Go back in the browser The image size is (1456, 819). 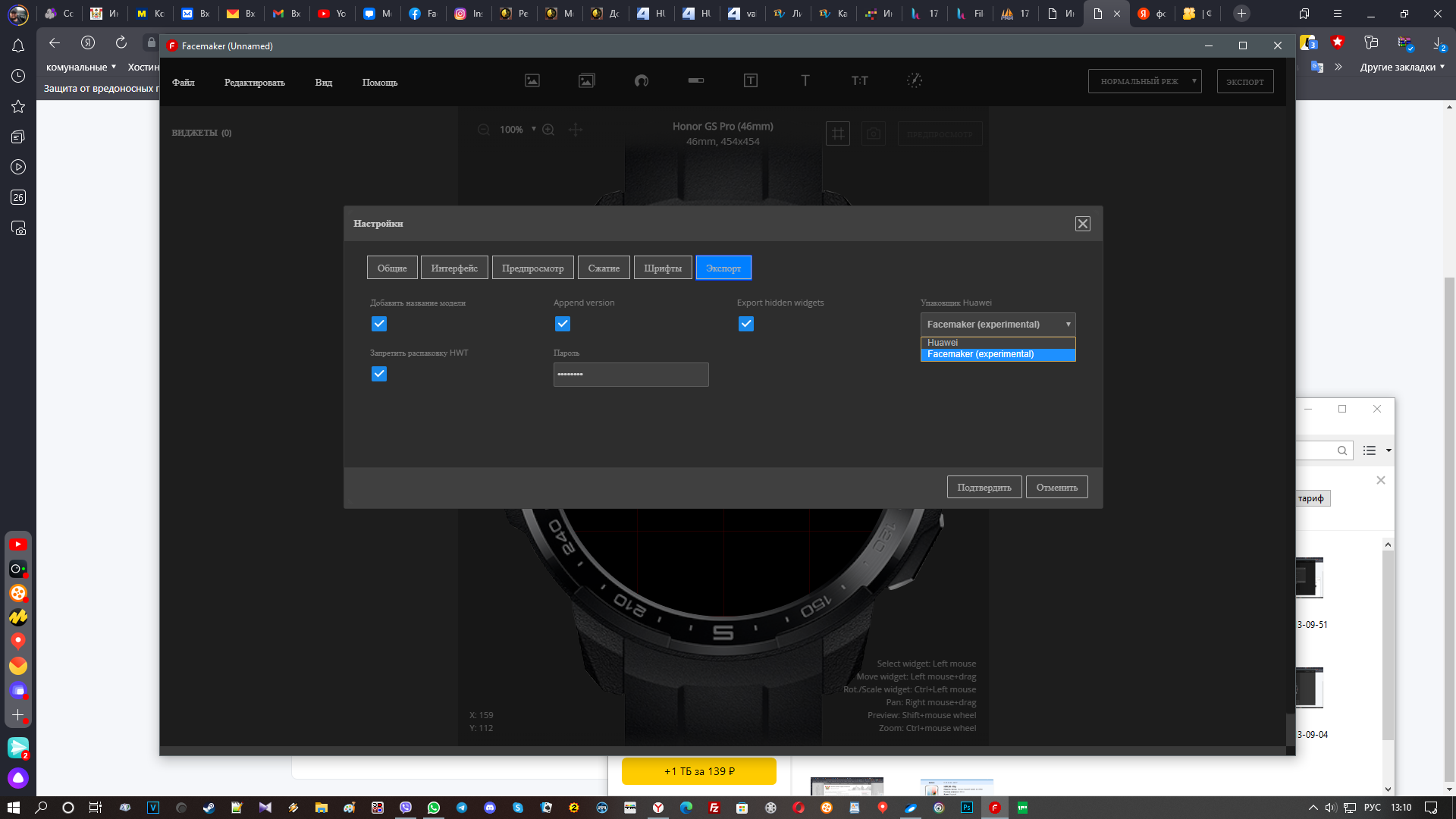coord(55,42)
